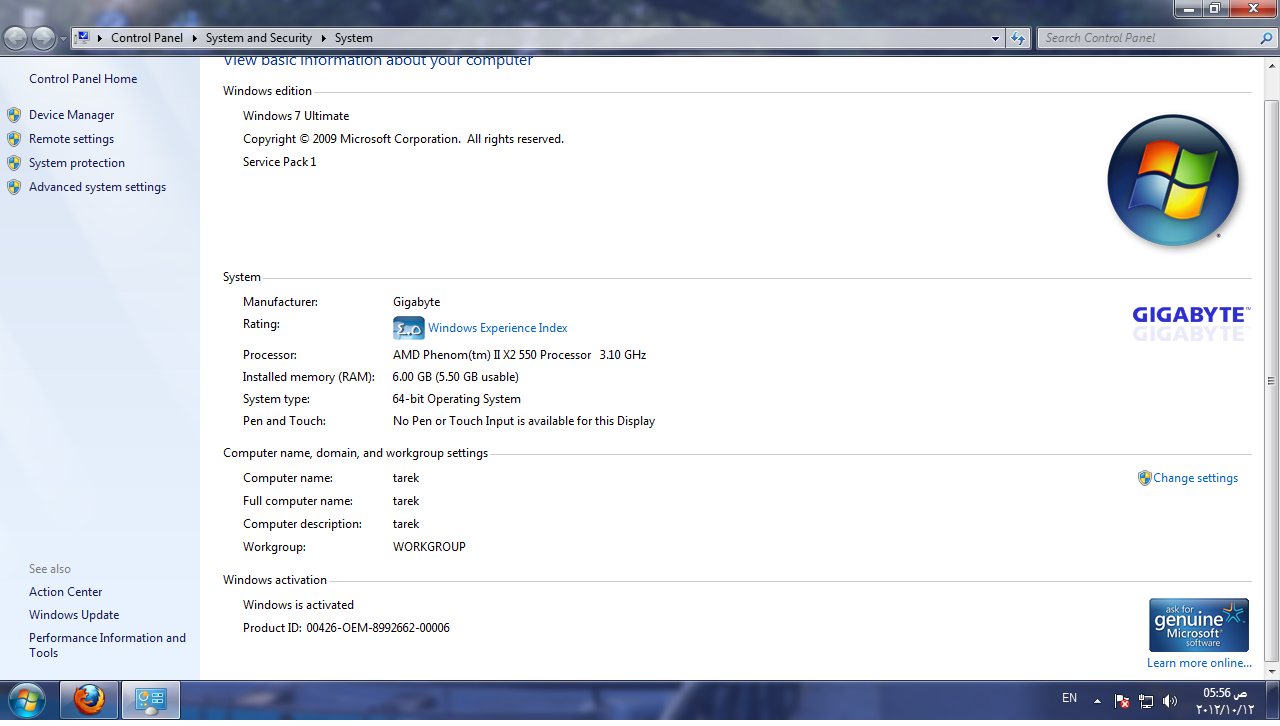Open Device Manager link
Viewport: 1280px width, 726px height.
coord(71,115)
